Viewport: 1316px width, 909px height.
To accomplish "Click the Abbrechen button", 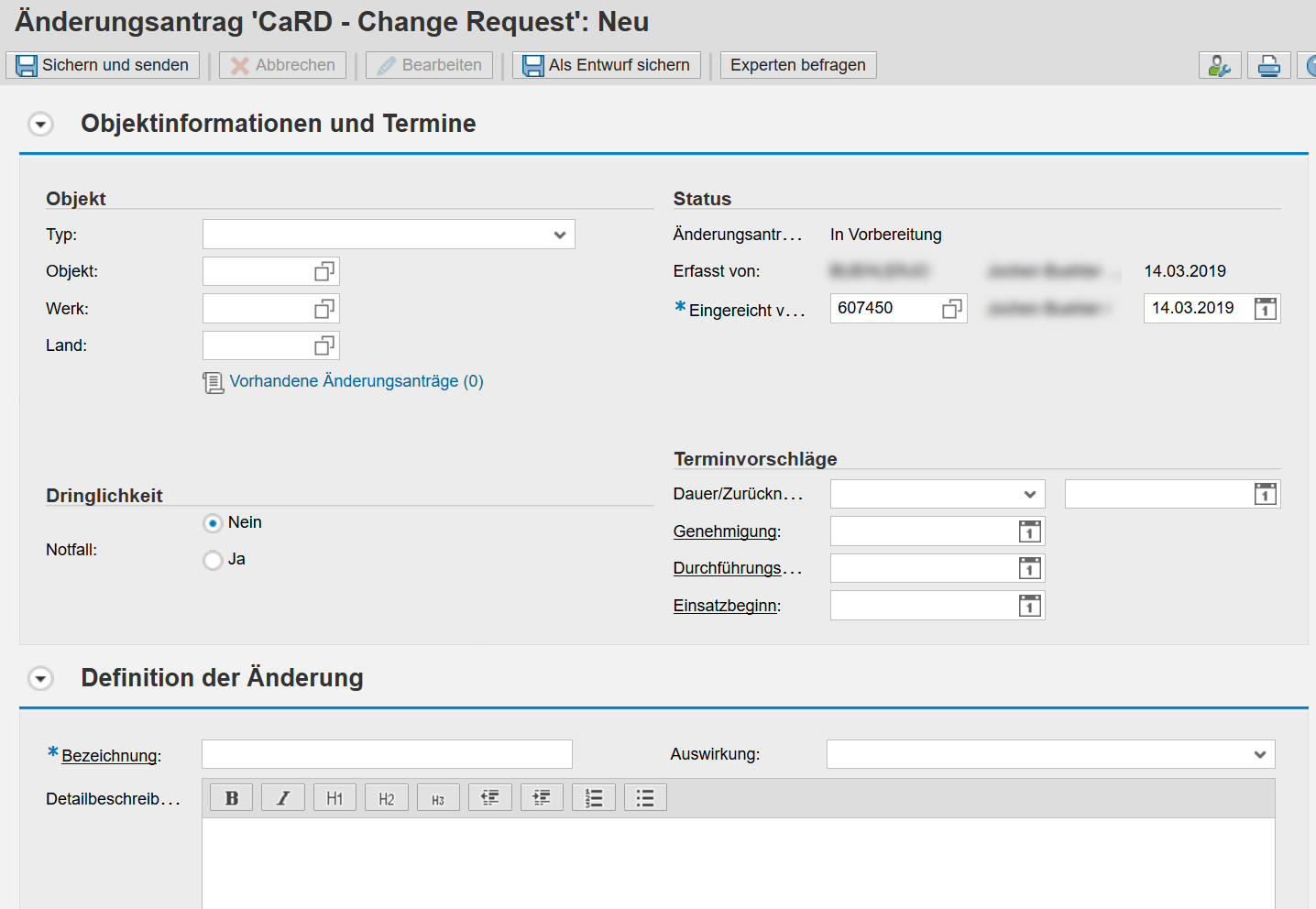I will point(282,65).
